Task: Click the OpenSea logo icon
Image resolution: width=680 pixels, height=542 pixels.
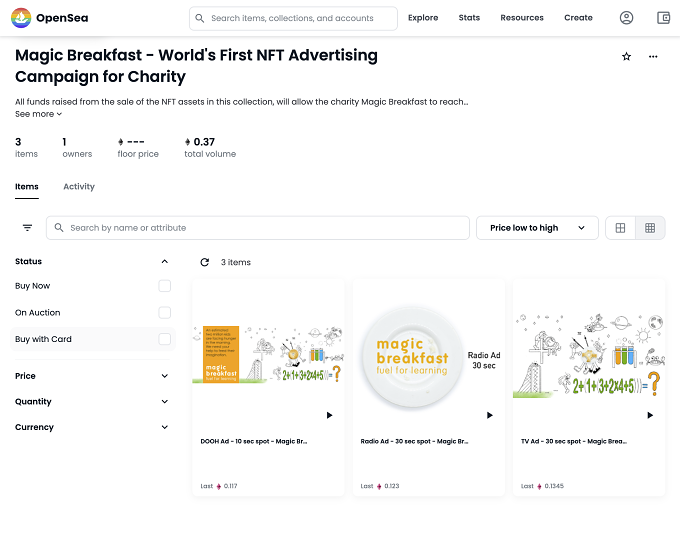Action: [x=21, y=18]
